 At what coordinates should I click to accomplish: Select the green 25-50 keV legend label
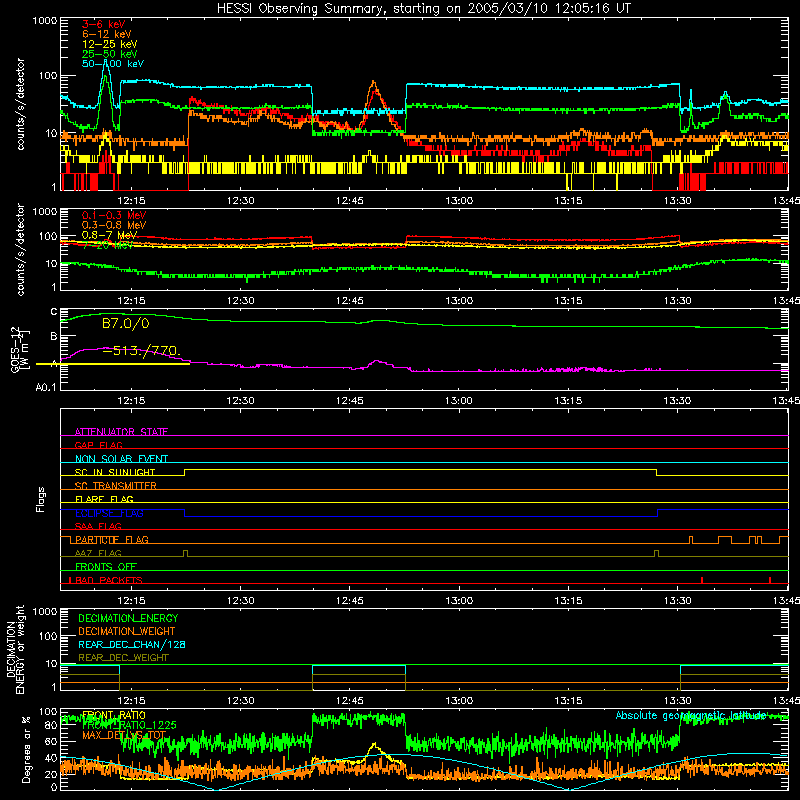(x=110, y=54)
